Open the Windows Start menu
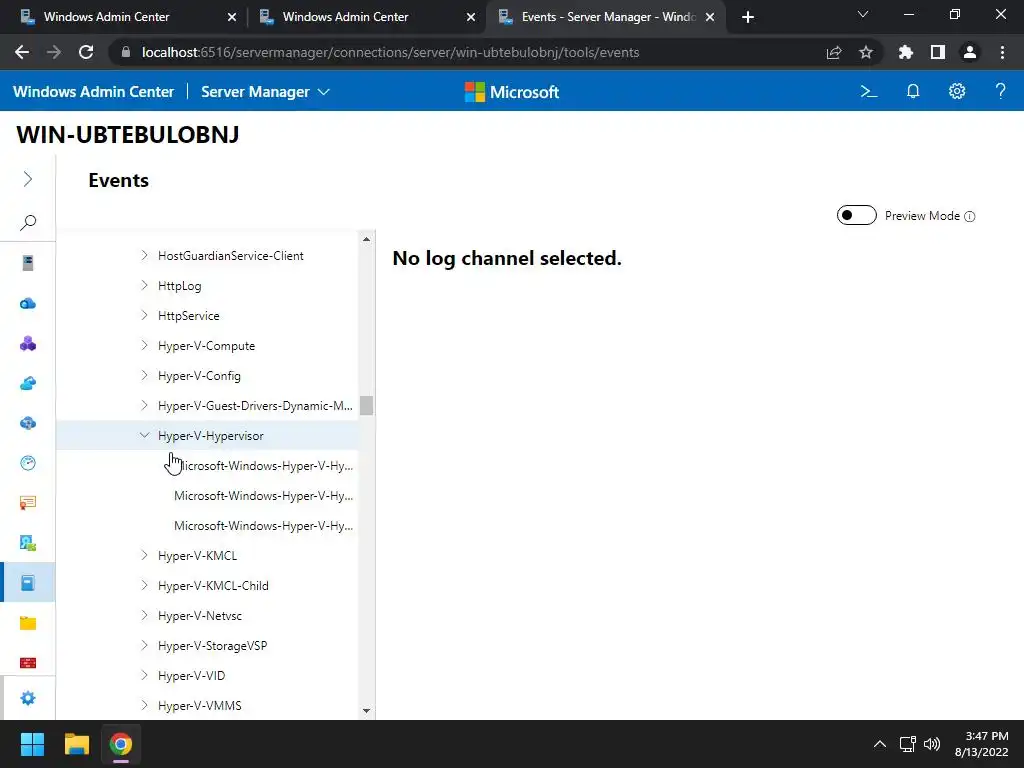Image resolution: width=1024 pixels, height=768 pixels. (32, 744)
